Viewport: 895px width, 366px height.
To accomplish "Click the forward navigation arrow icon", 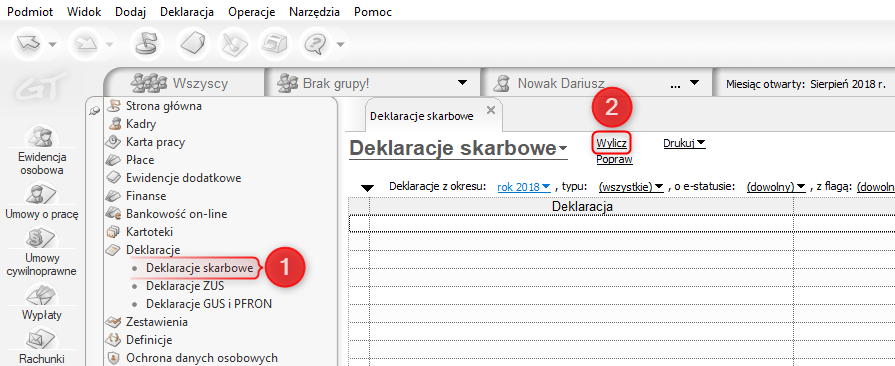I will [x=87, y=43].
